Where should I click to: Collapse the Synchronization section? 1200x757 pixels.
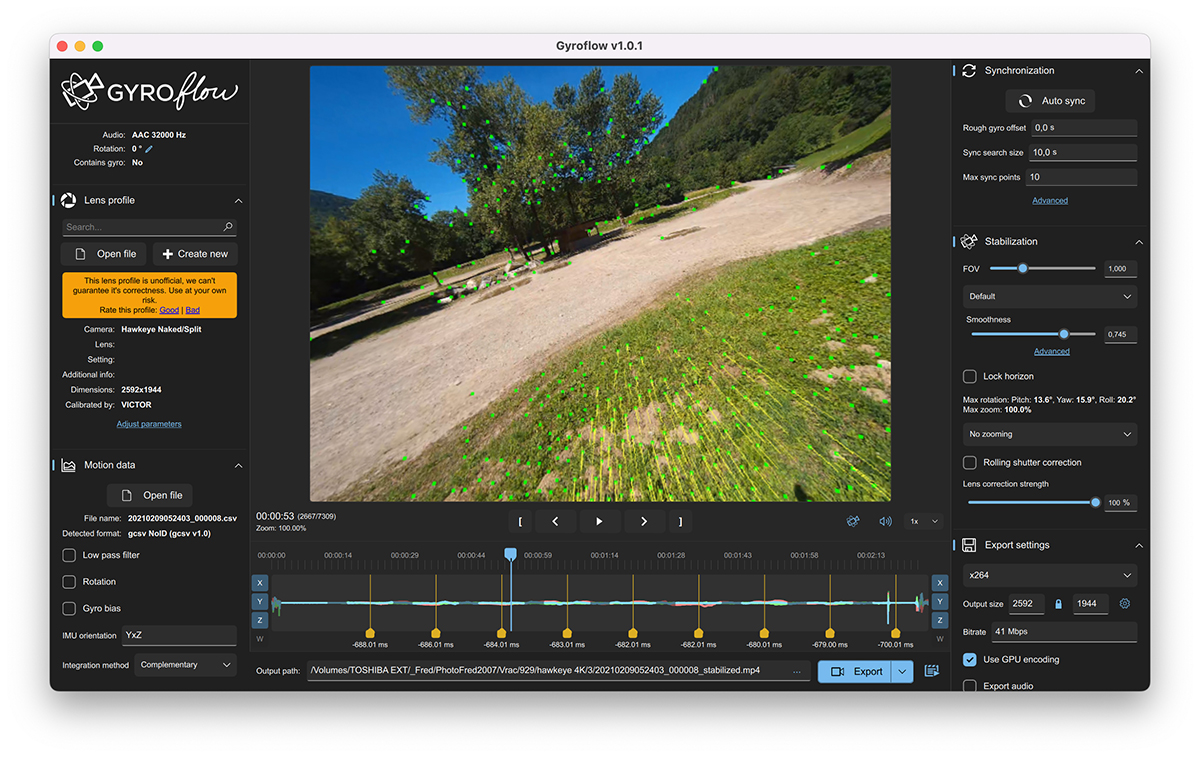point(1138,71)
